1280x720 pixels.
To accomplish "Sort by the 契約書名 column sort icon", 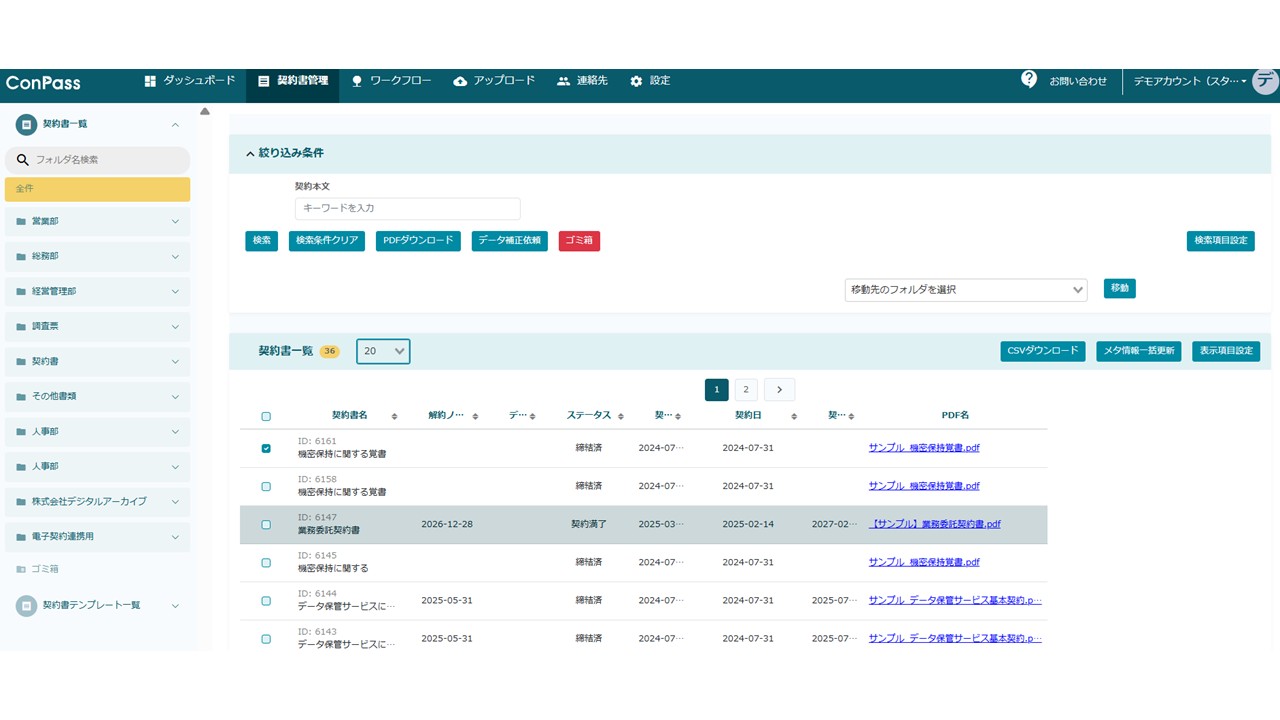I will (x=394, y=416).
